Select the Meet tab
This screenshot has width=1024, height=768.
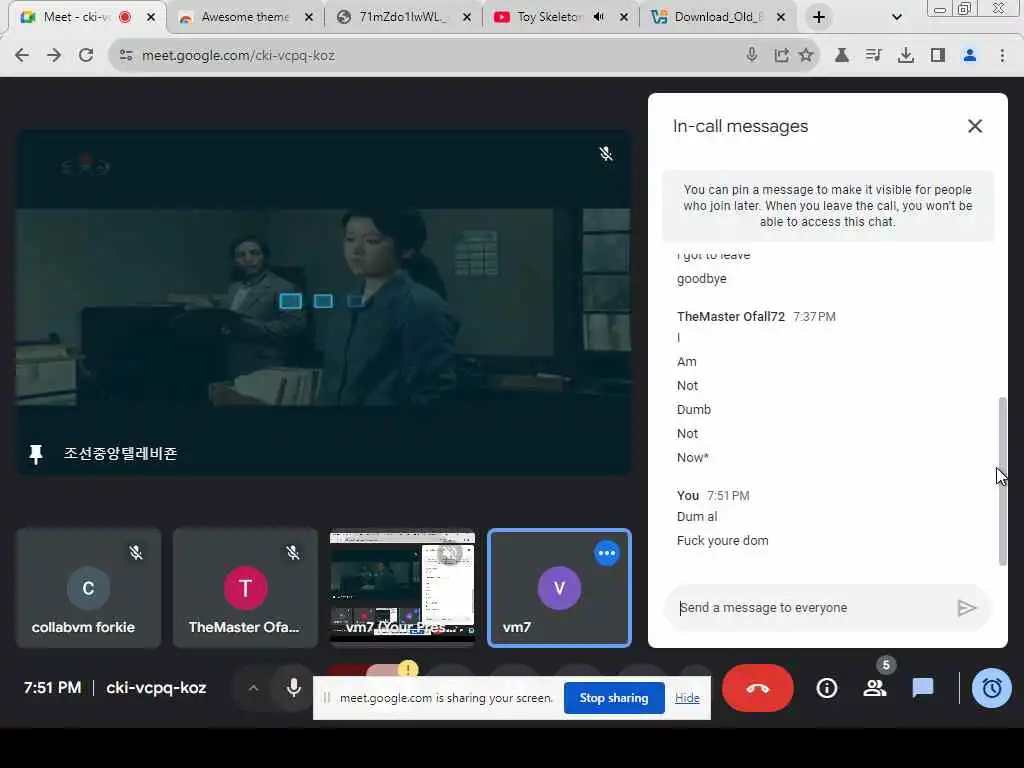(75, 17)
